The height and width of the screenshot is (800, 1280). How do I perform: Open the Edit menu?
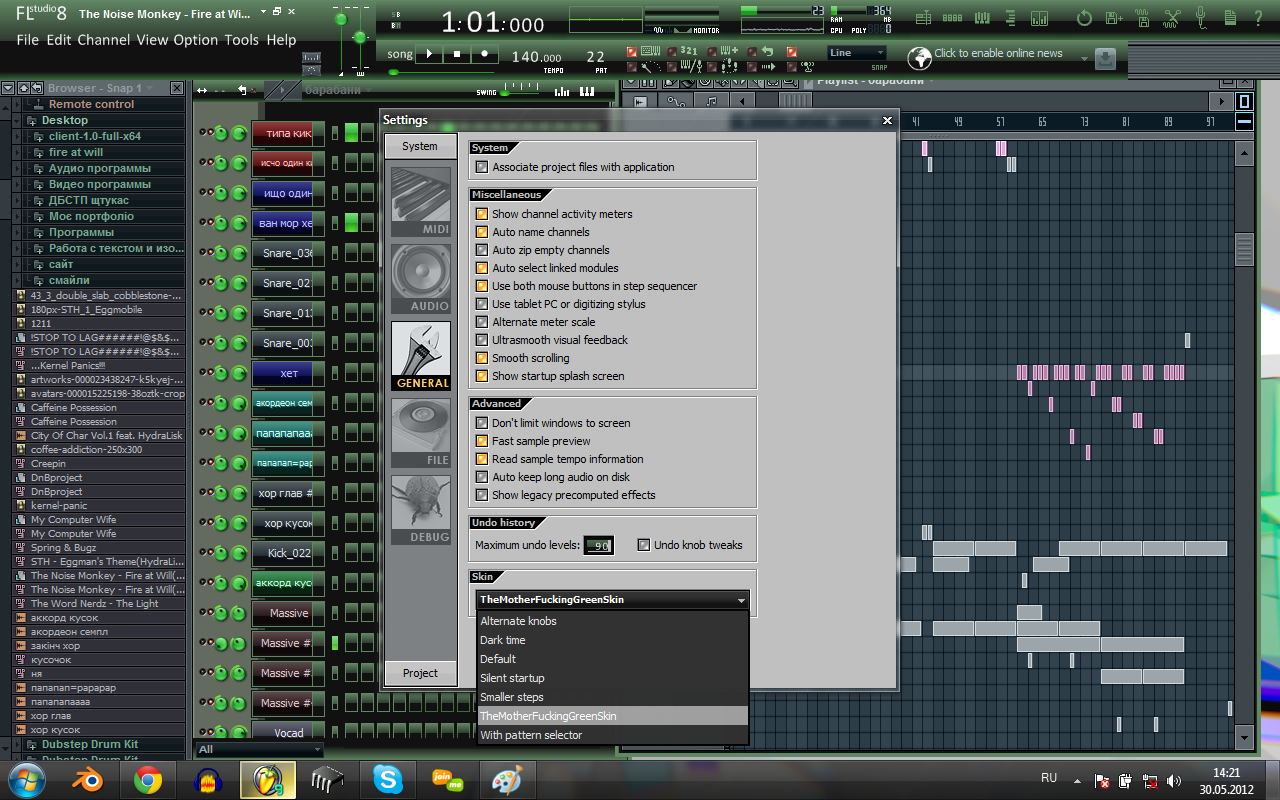tap(59, 40)
